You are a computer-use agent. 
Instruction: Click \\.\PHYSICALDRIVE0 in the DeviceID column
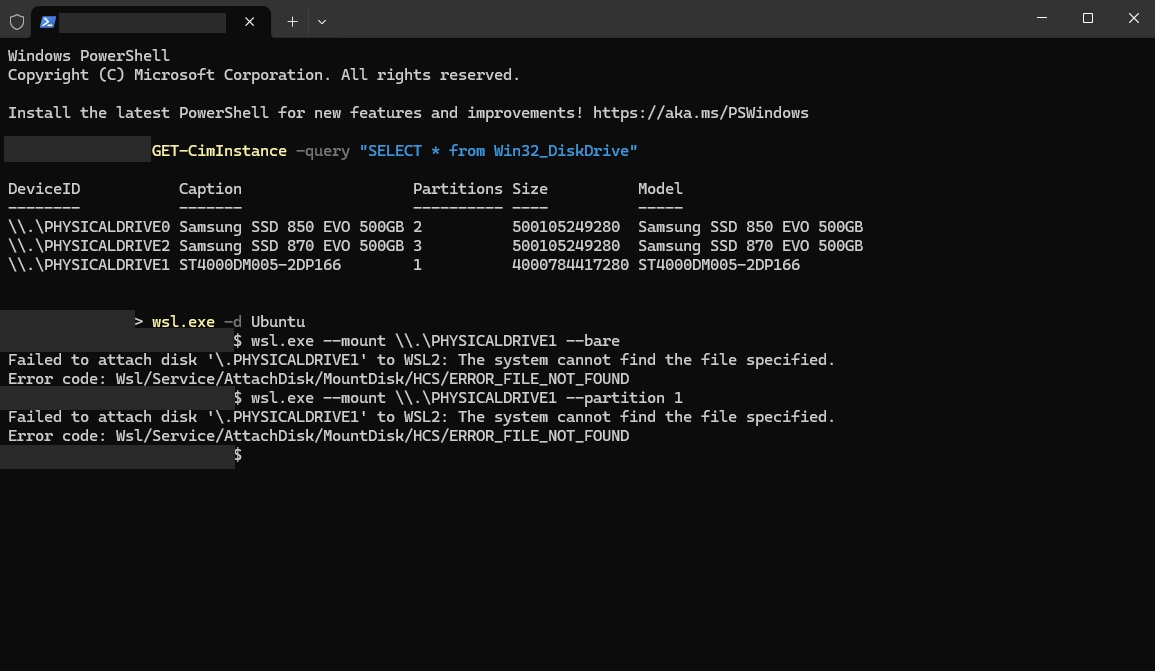(89, 227)
